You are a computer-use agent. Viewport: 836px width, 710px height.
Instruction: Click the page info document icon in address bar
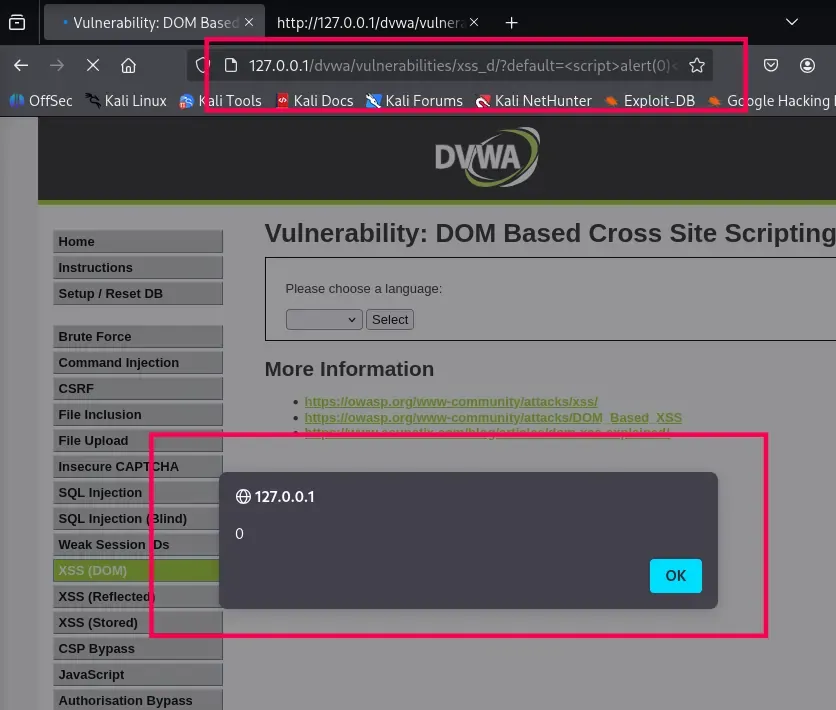coord(231,66)
